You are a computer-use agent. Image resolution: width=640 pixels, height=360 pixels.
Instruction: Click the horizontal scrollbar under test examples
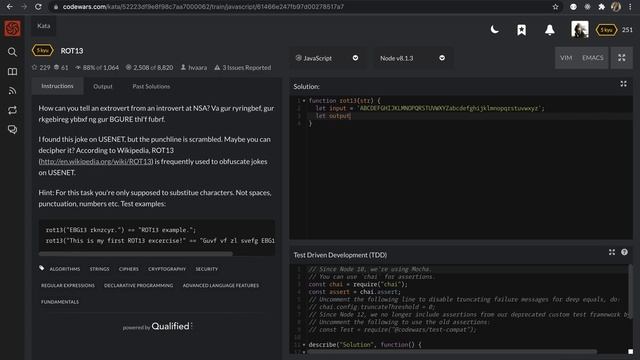pos(136,254)
